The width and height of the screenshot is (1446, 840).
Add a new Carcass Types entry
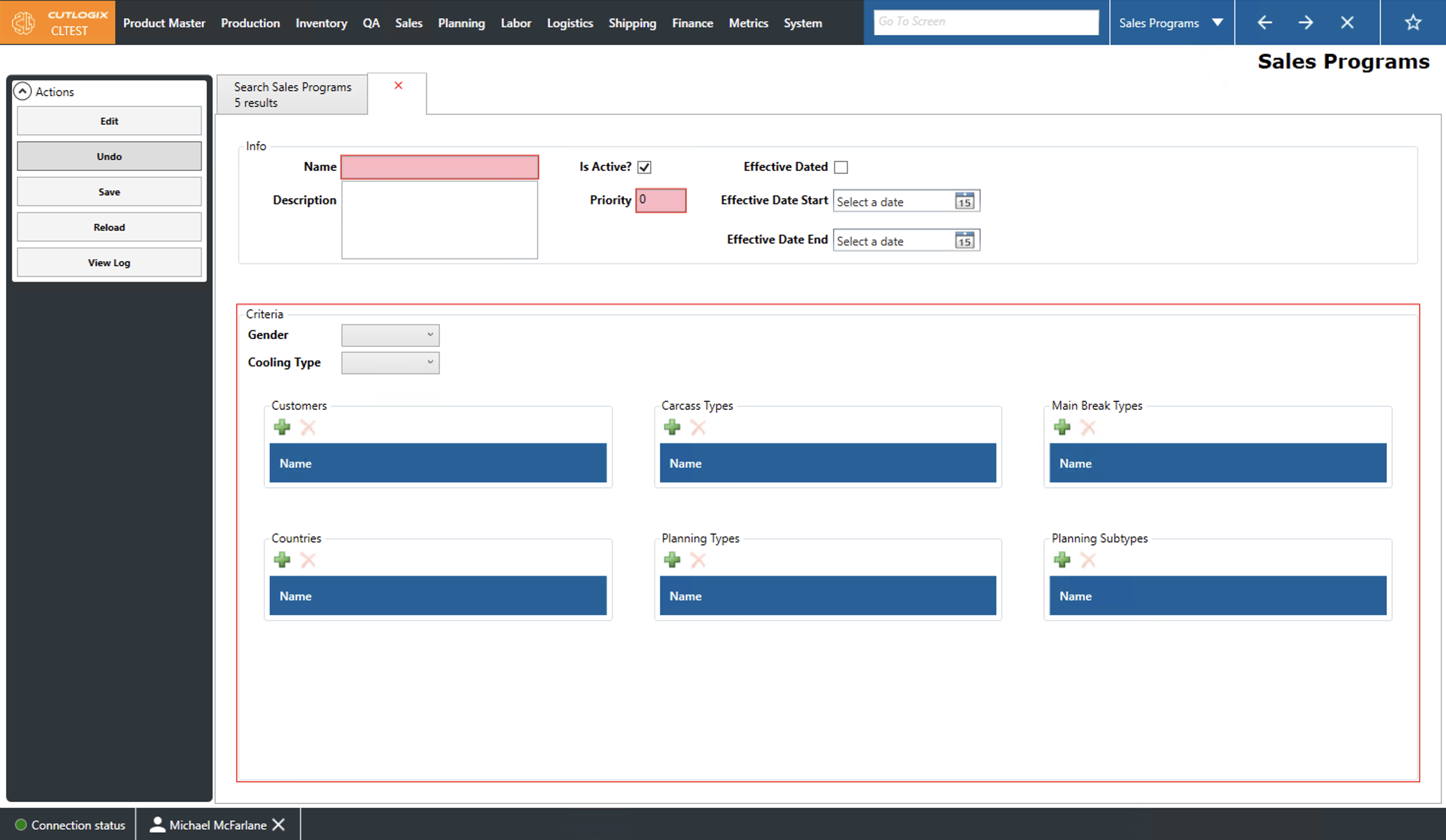[671, 427]
